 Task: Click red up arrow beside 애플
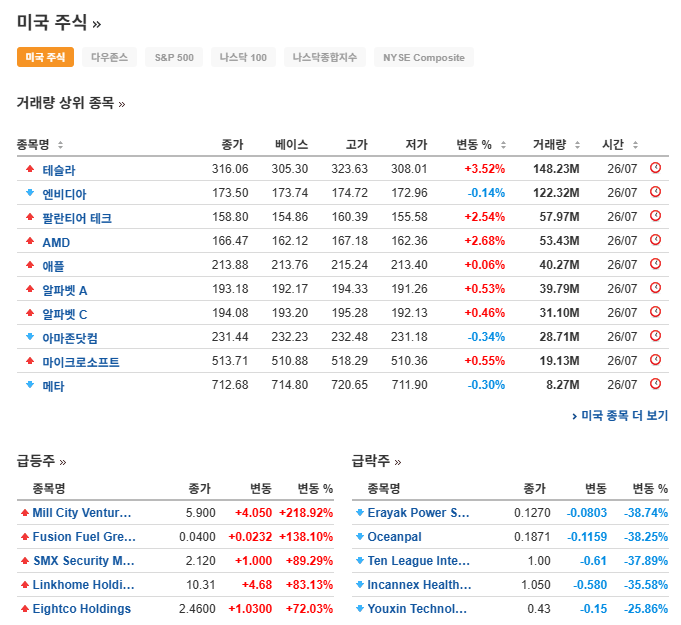(30, 264)
